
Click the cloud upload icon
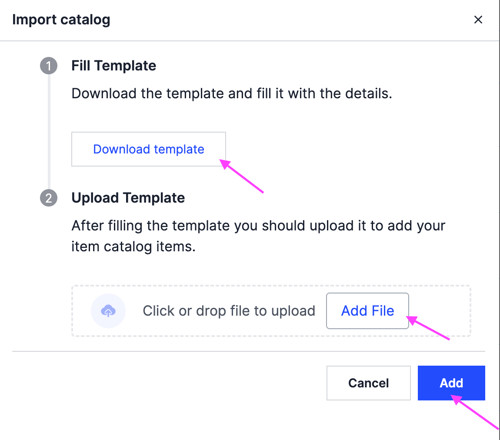(x=108, y=311)
